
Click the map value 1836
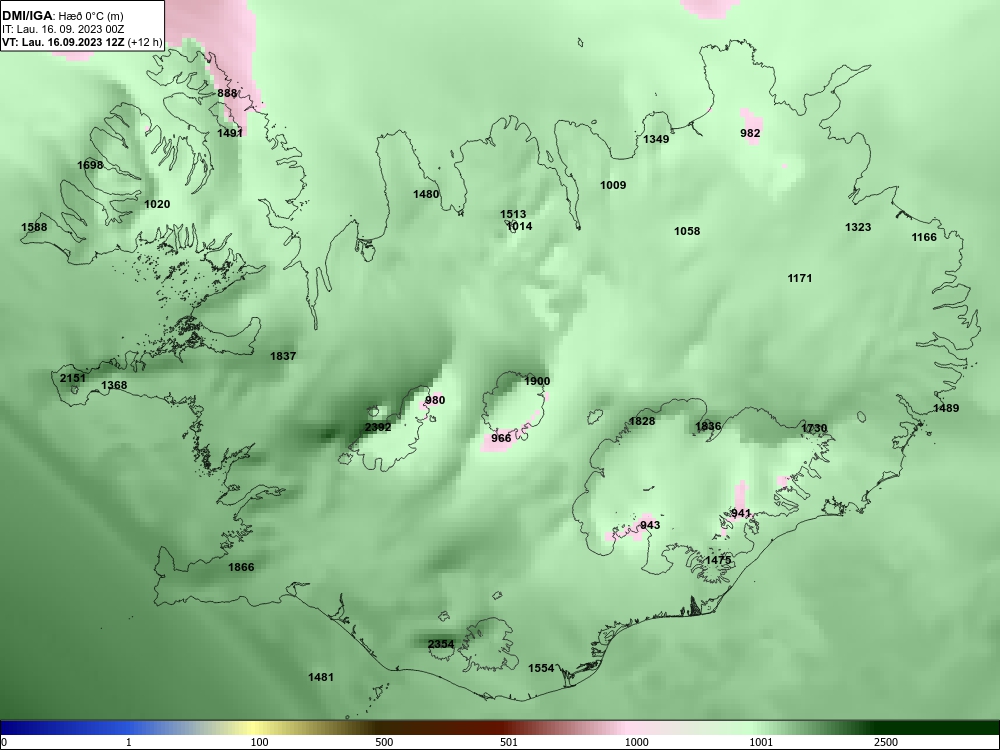pos(709,427)
